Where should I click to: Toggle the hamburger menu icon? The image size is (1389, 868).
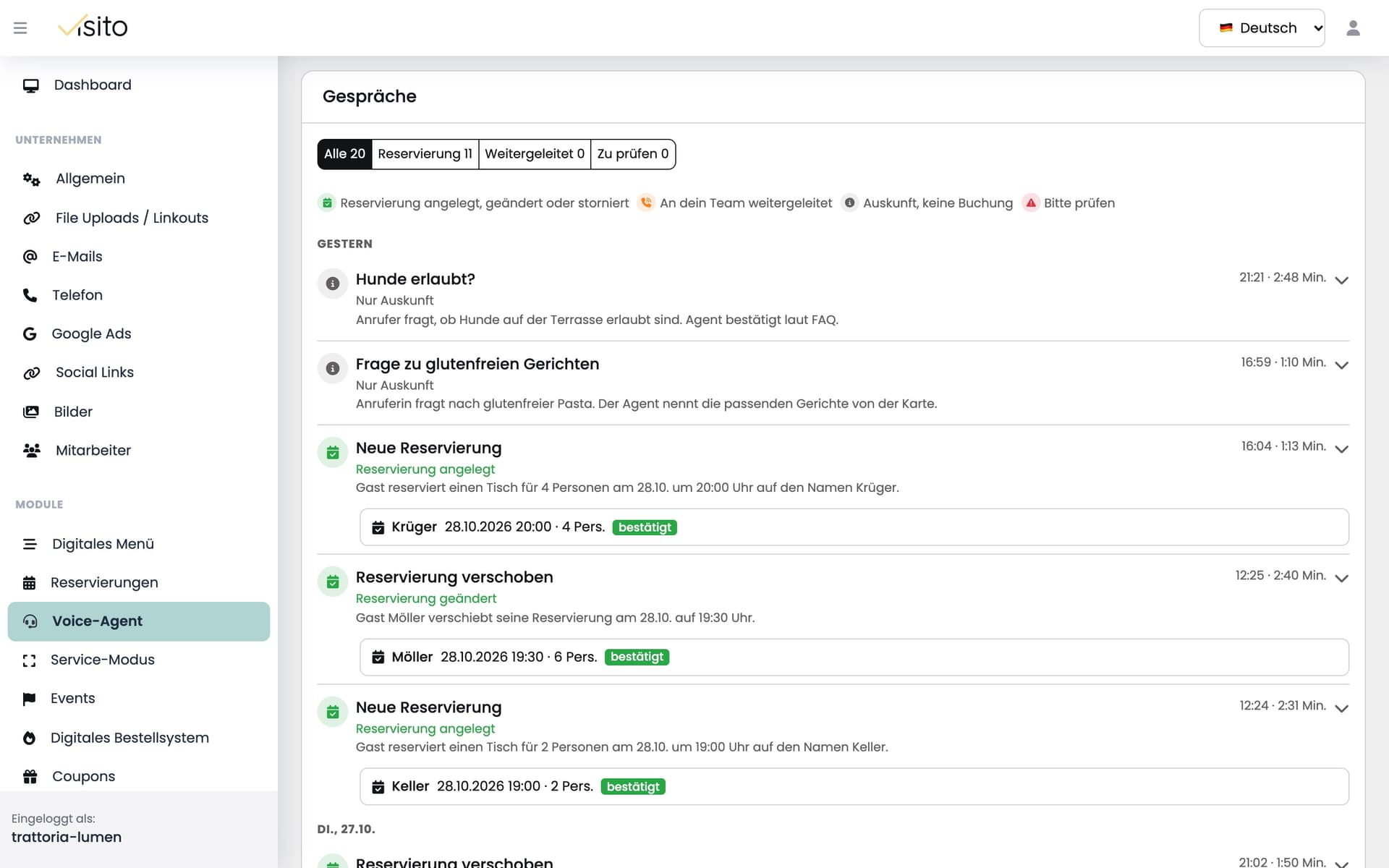(20, 27)
